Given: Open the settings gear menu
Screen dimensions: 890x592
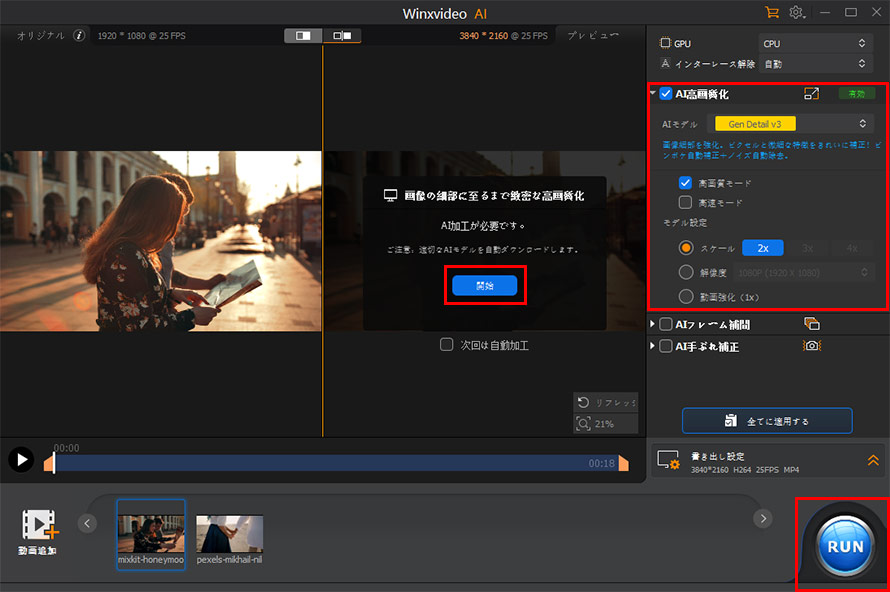Looking at the screenshot, I should pos(796,12).
